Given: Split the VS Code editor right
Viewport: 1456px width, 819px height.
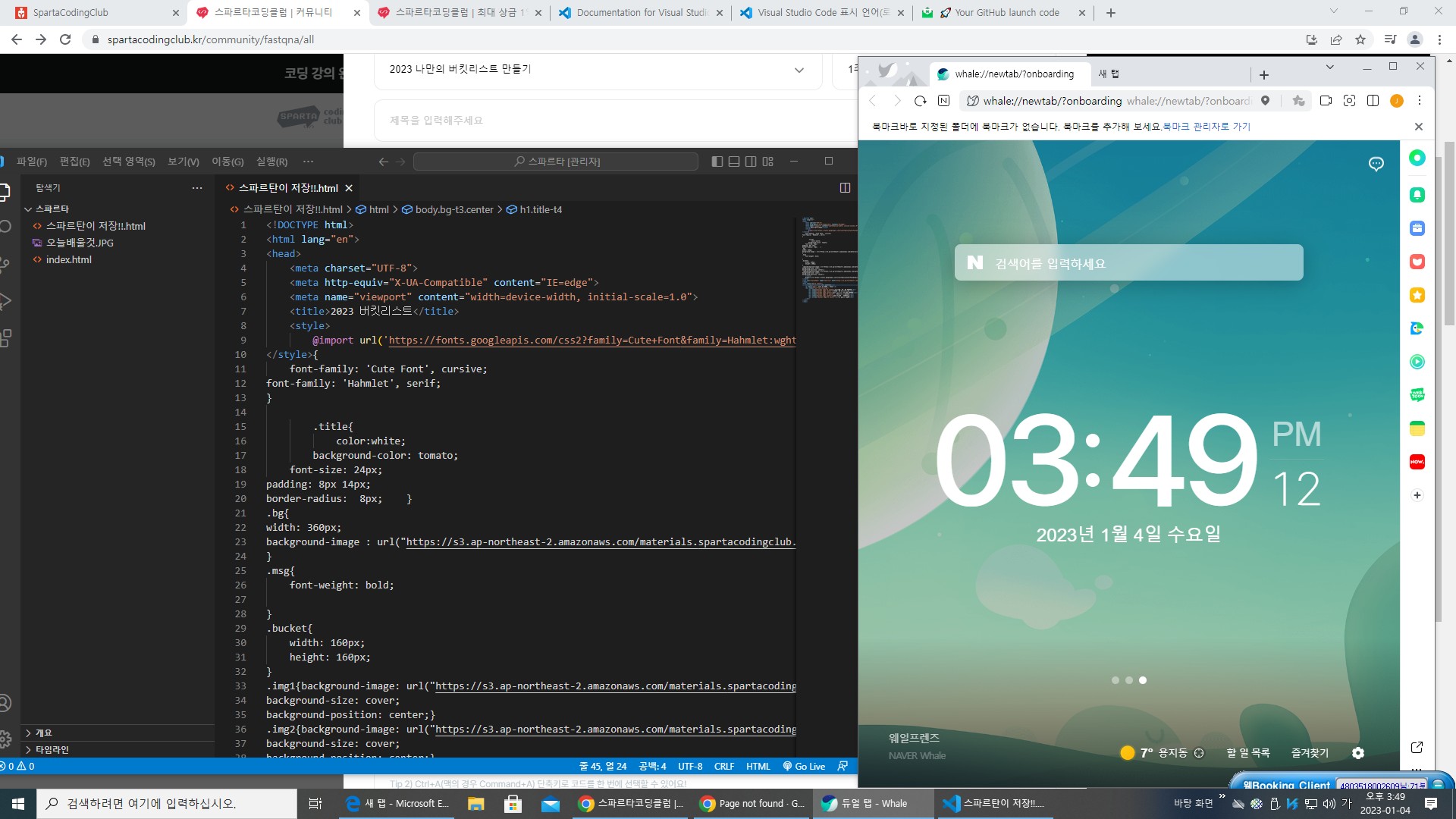Looking at the screenshot, I should [845, 187].
